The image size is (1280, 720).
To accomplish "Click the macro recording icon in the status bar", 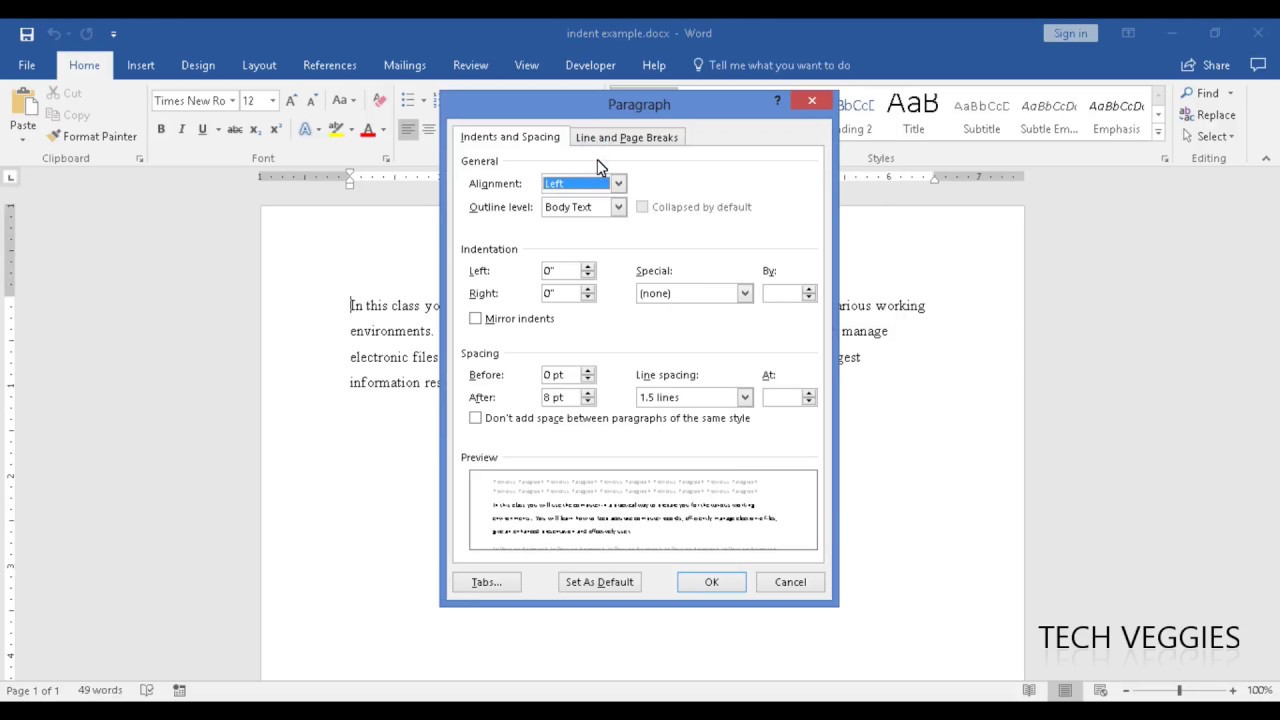I will click(180, 690).
